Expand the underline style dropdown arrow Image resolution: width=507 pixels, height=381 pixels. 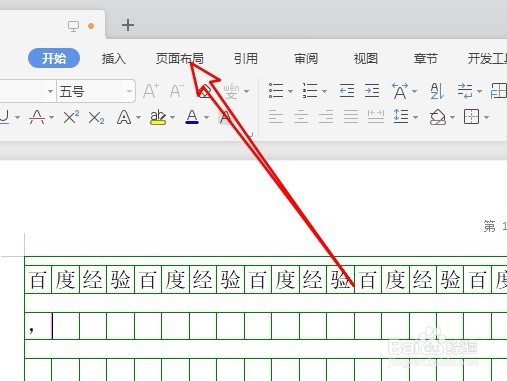(x=17, y=117)
